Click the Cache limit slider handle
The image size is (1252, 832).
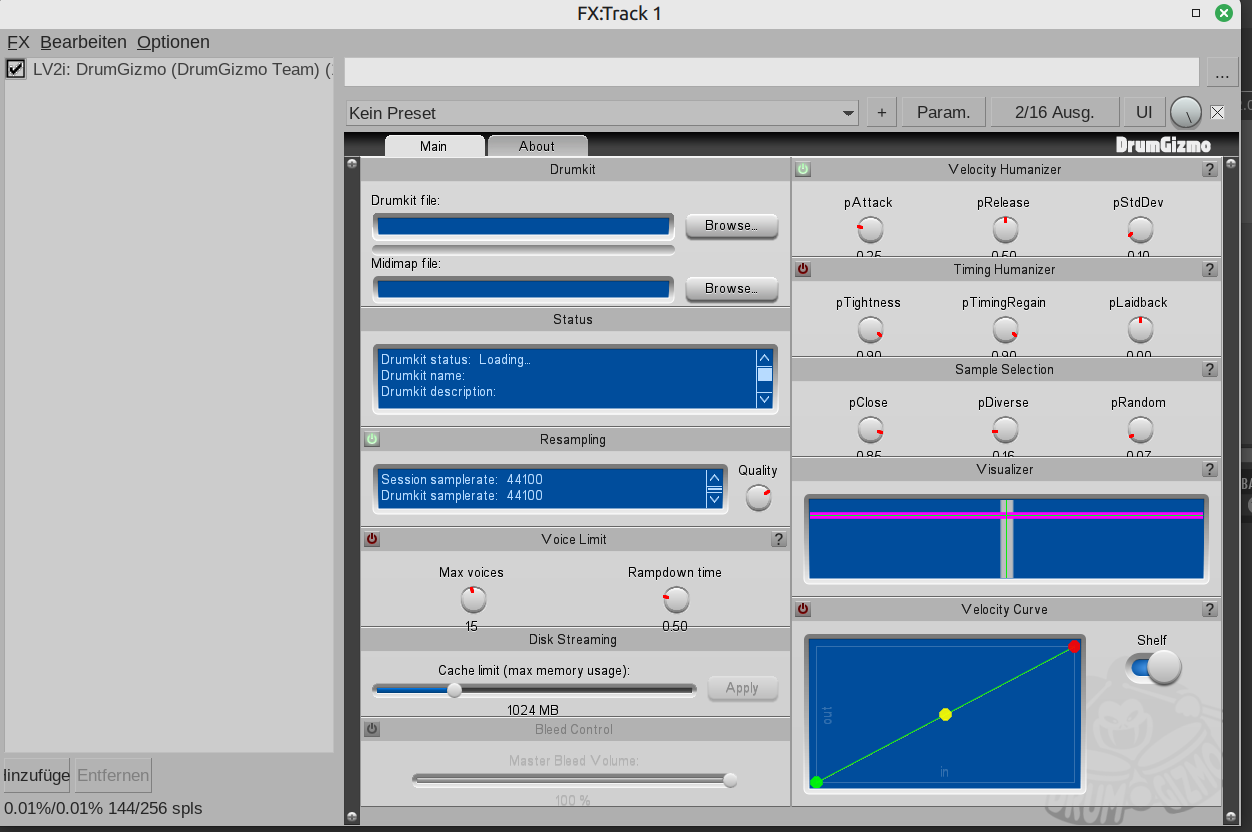point(454,690)
